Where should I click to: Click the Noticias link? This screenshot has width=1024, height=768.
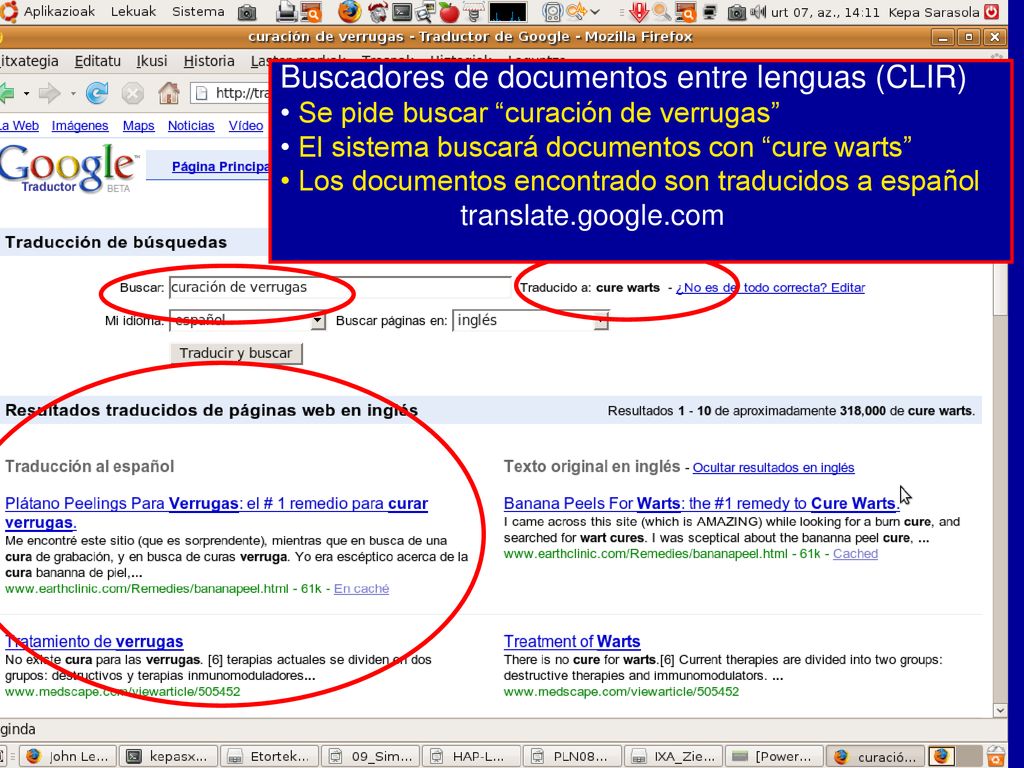pyautogui.click(x=191, y=125)
